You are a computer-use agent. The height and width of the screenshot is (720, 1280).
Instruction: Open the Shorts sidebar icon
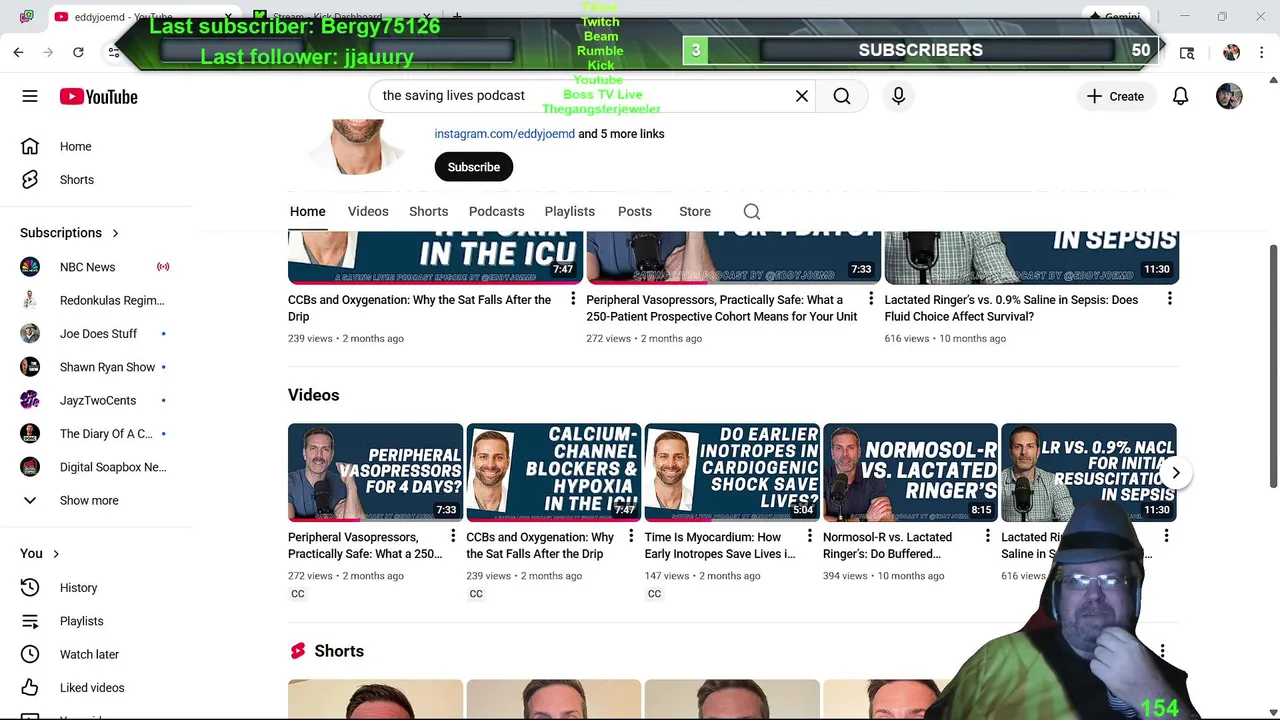[x=30, y=180]
